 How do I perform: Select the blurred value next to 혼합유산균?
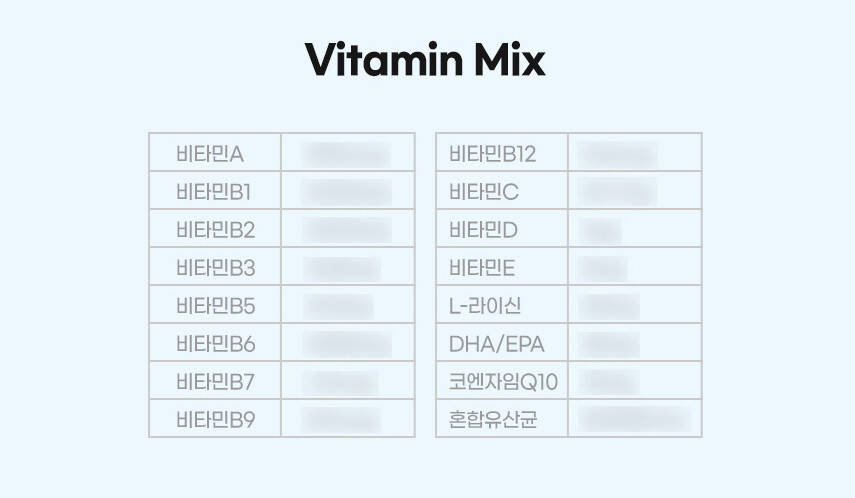click(634, 420)
